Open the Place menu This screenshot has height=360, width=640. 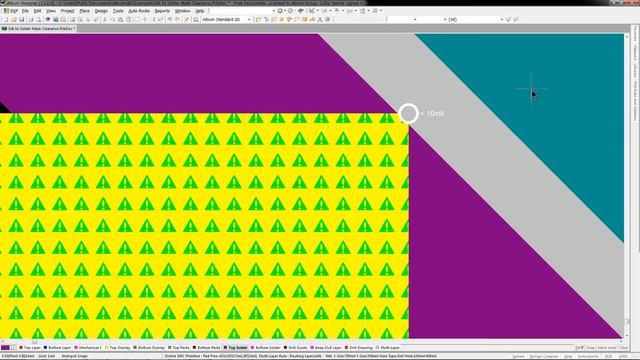point(84,11)
